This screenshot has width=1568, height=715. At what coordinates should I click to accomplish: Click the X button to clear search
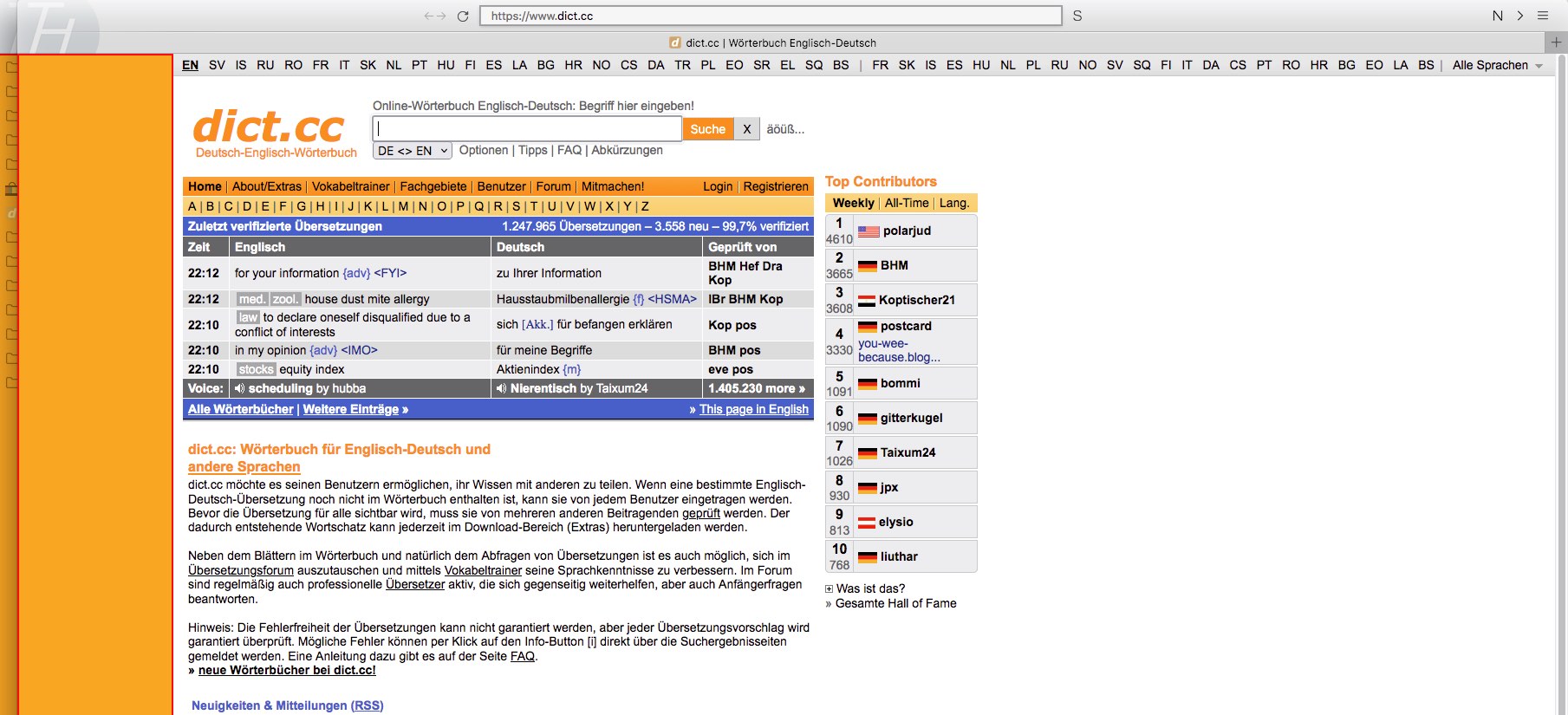[746, 129]
